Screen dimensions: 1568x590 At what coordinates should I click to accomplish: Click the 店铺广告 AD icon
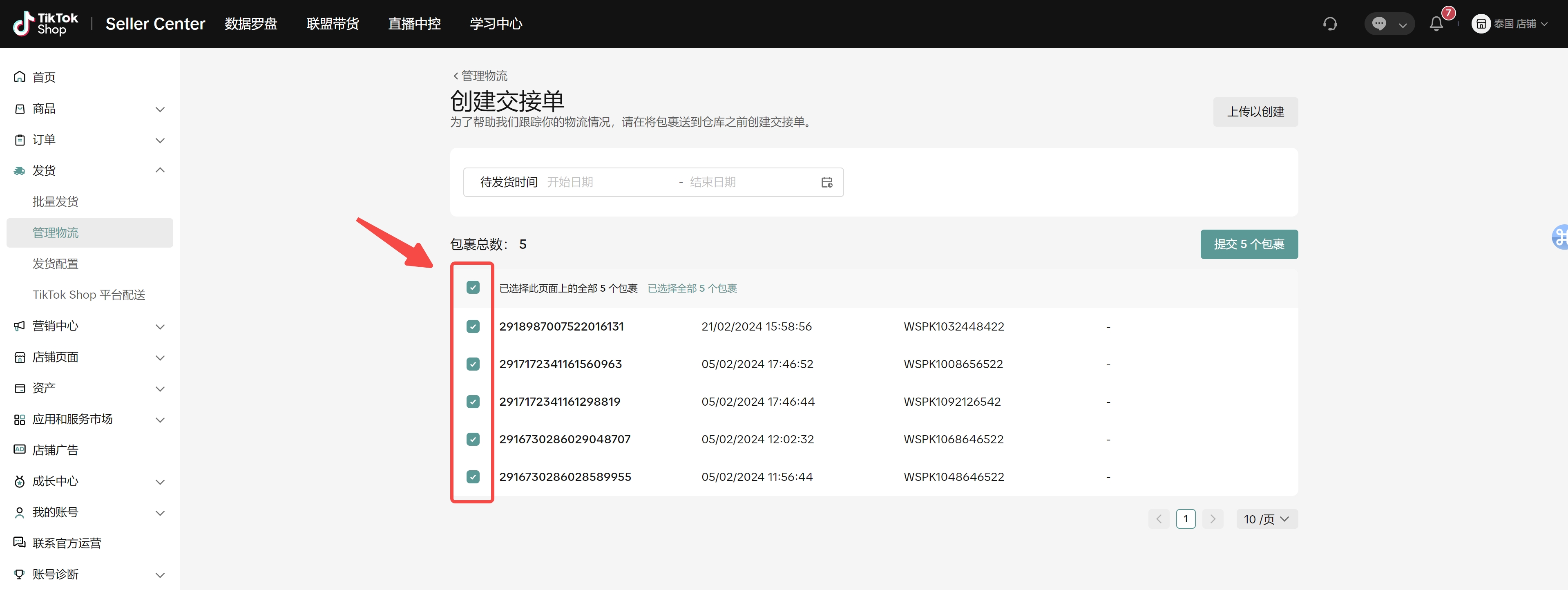pyautogui.click(x=20, y=449)
